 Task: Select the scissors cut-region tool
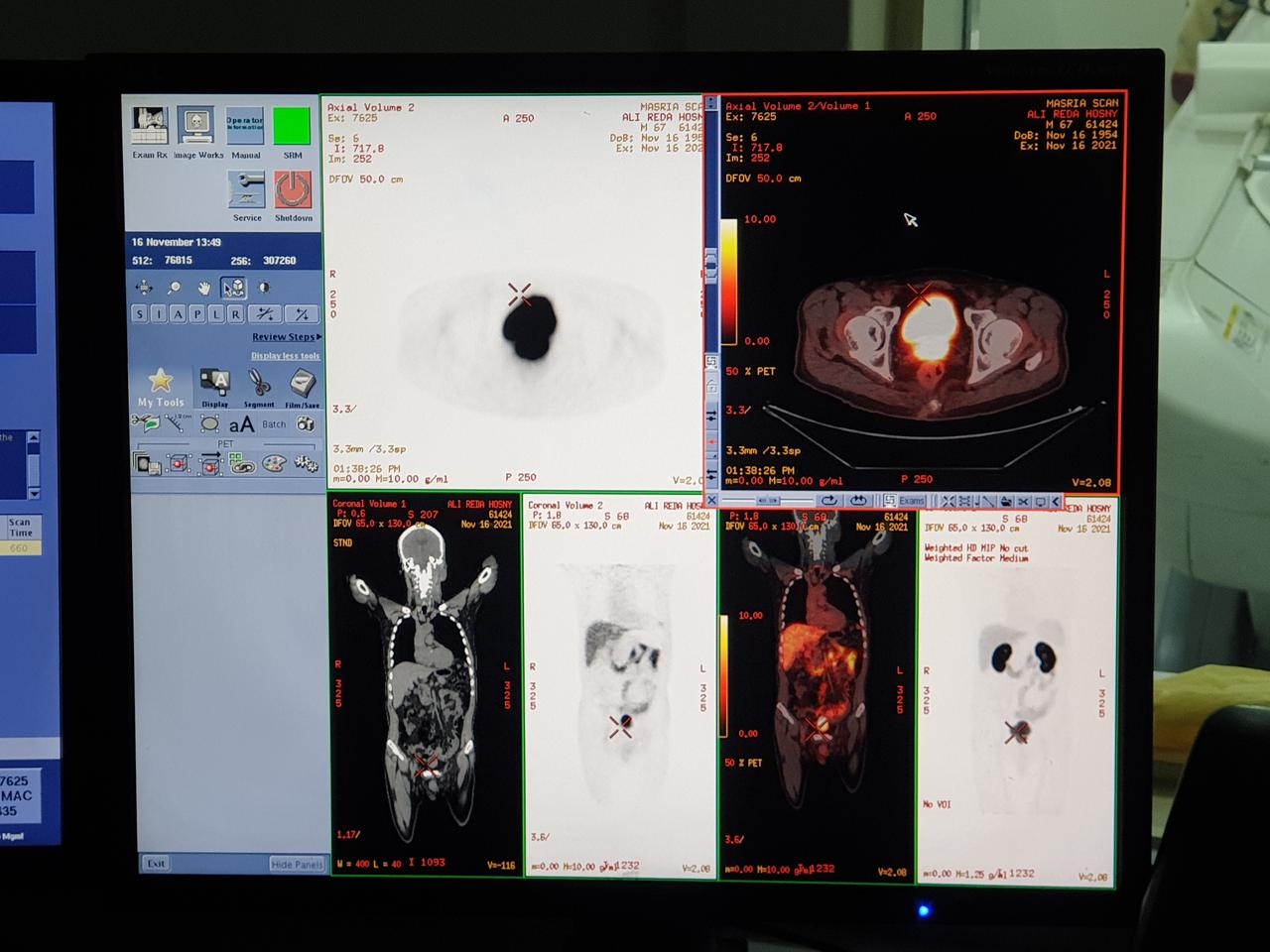[x=145, y=423]
